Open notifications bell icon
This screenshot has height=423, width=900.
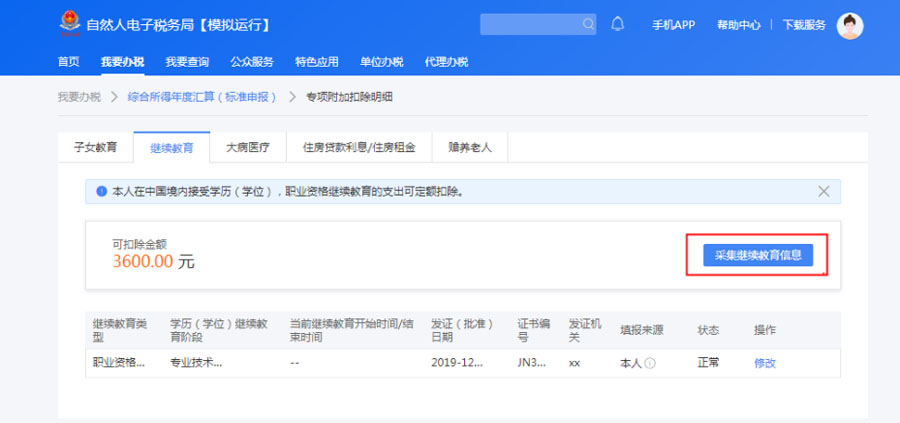[617, 24]
